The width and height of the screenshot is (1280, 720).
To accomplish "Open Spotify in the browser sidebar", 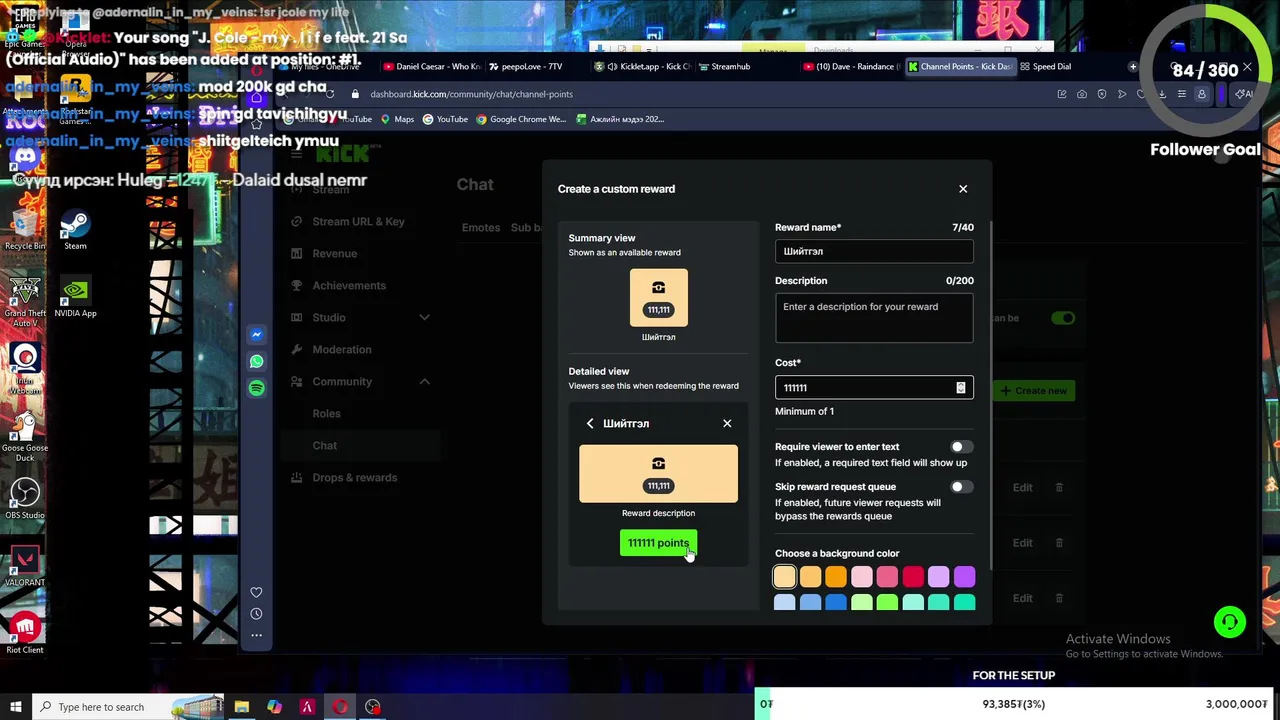I will [257, 387].
